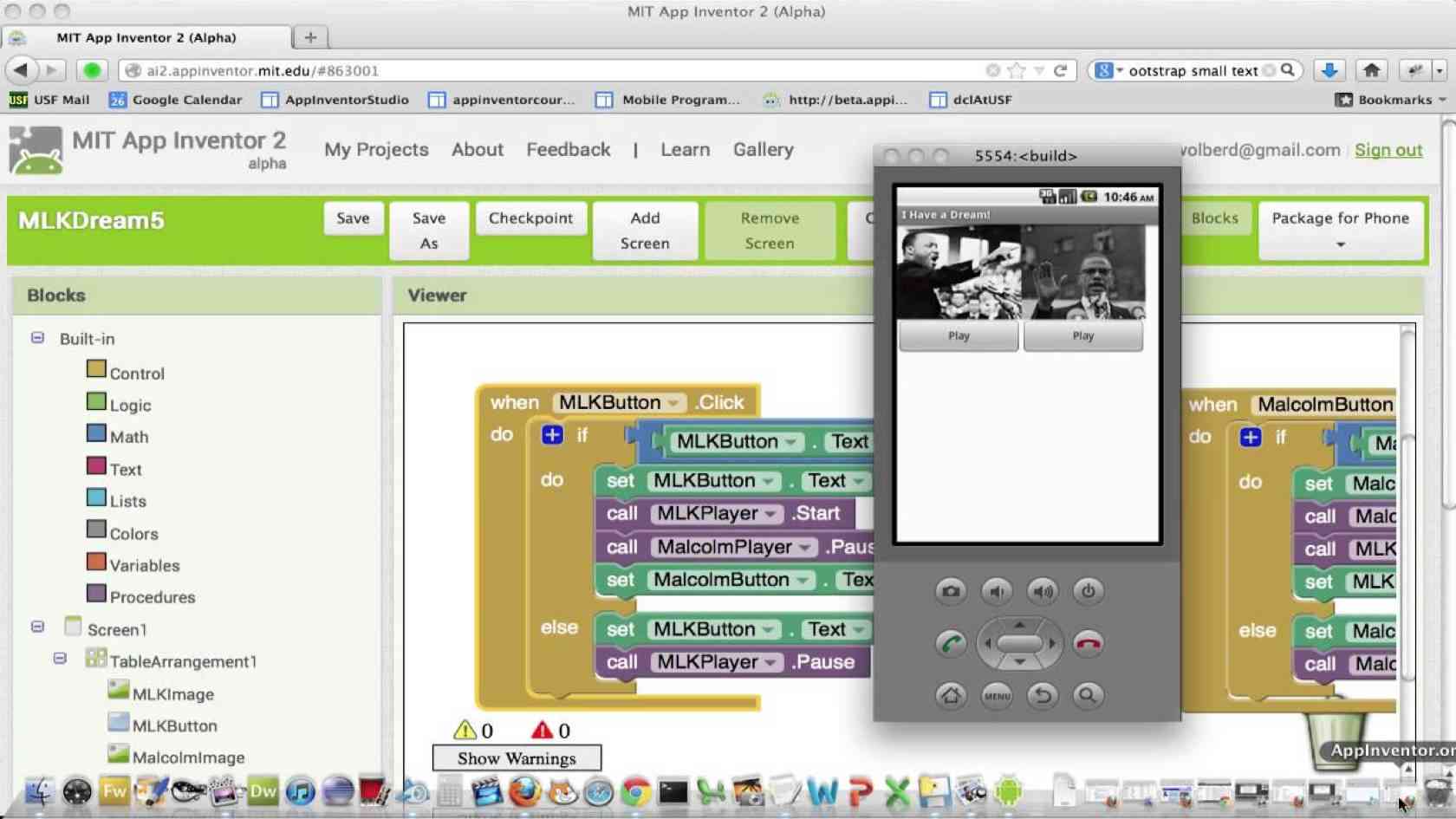Open the MLKButton dropdown in when-Click block
The height and width of the screenshot is (819, 1456).
coord(673,403)
